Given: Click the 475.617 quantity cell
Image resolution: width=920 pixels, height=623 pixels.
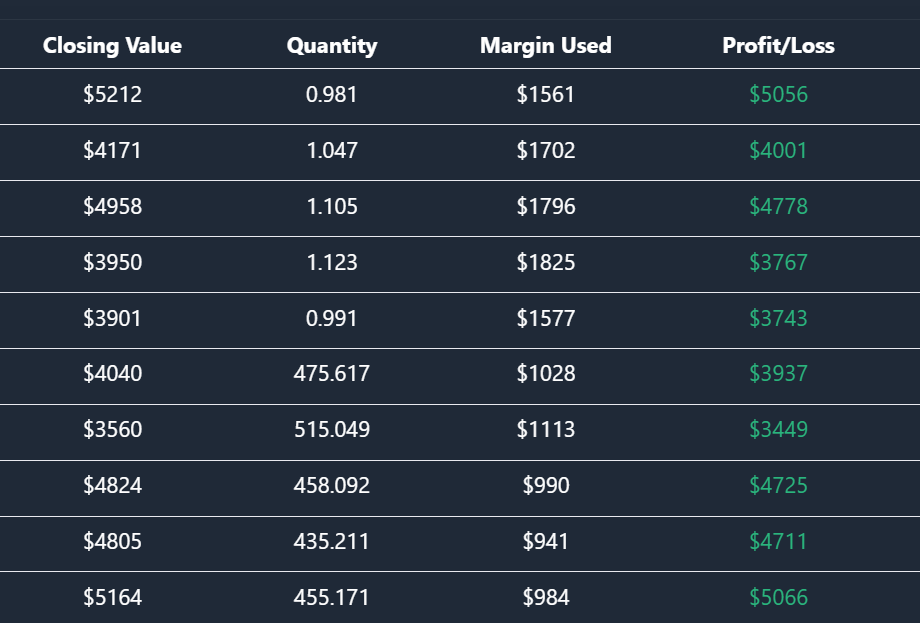Looking at the screenshot, I should pyautogui.click(x=332, y=374).
